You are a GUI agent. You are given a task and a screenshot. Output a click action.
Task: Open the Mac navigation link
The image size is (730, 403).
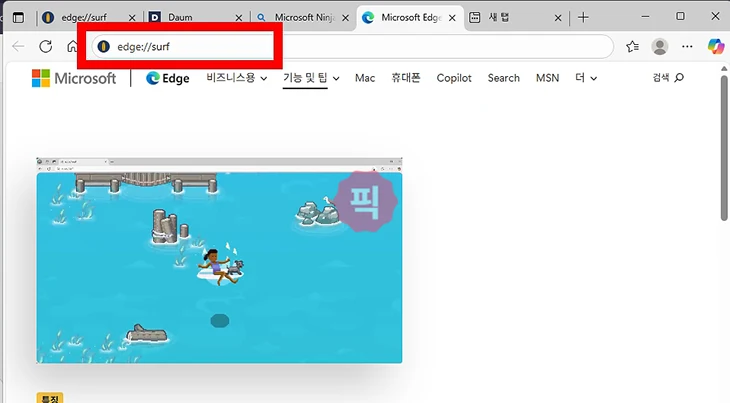coord(365,78)
